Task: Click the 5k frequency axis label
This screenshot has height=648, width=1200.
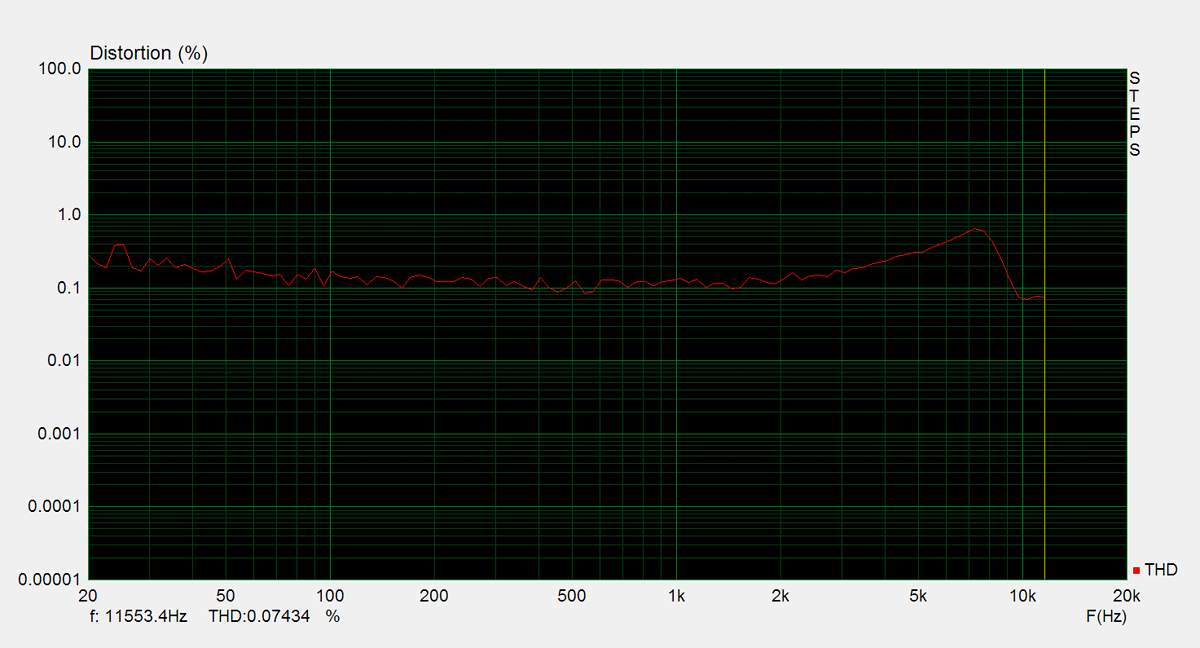Action: pyautogui.click(x=918, y=596)
